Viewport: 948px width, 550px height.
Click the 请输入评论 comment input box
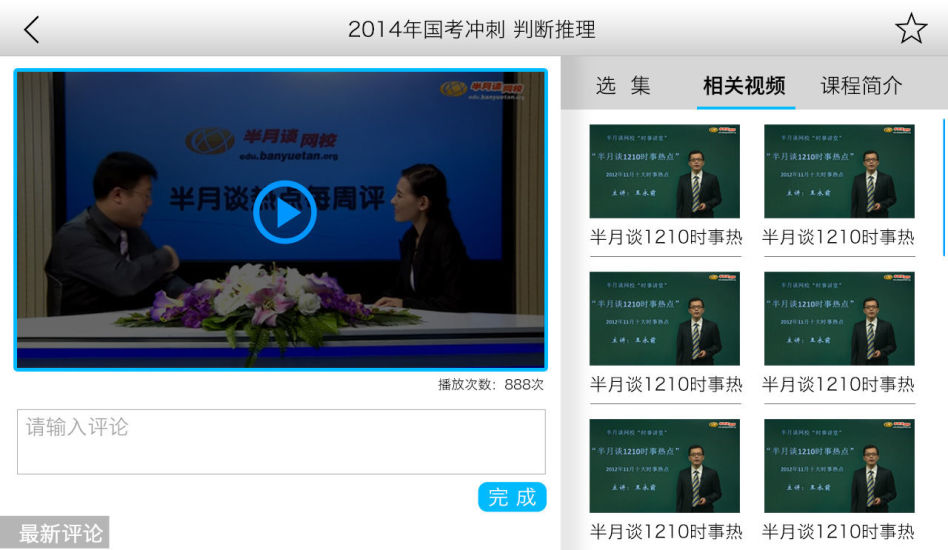281,441
